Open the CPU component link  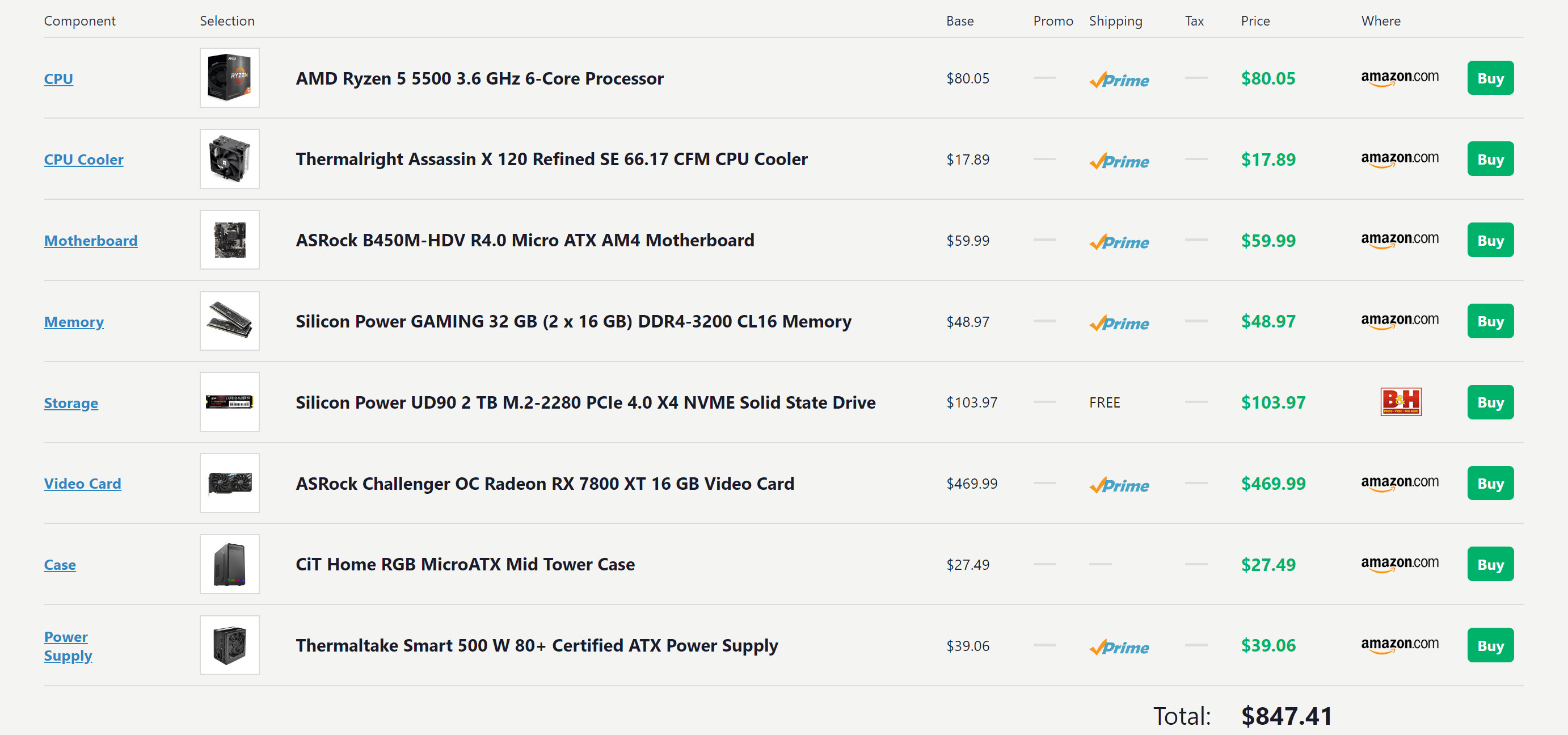click(x=58, y=78)
